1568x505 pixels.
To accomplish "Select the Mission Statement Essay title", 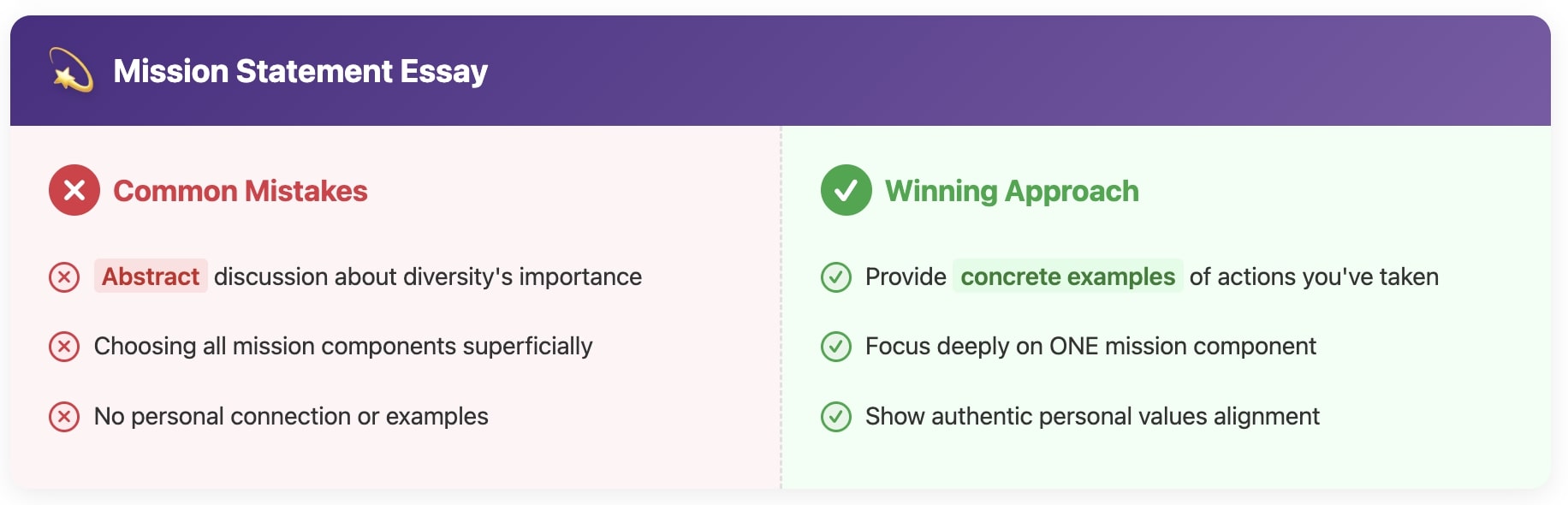I will pos(300,71).
